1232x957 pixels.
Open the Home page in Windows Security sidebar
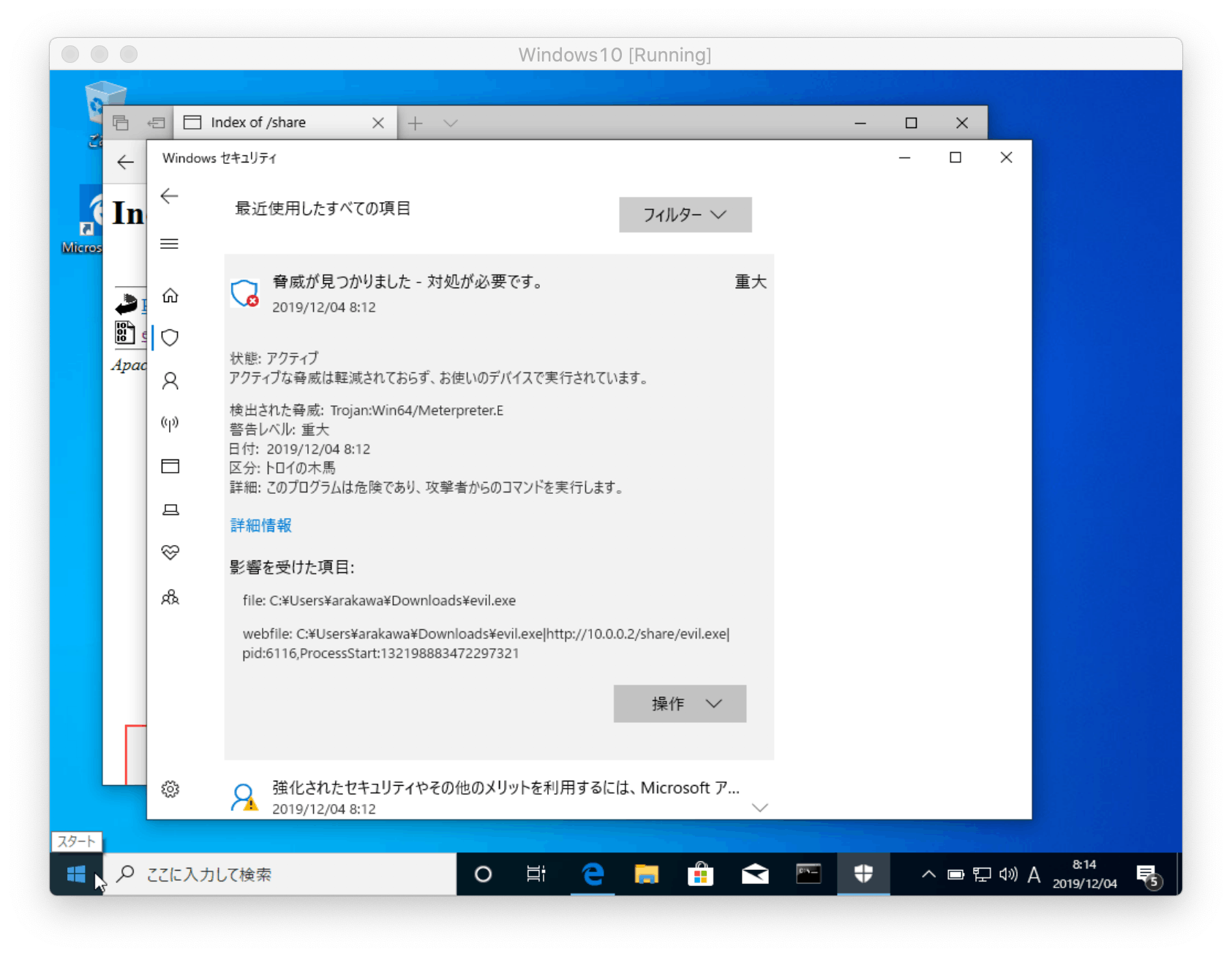[170, 297]
